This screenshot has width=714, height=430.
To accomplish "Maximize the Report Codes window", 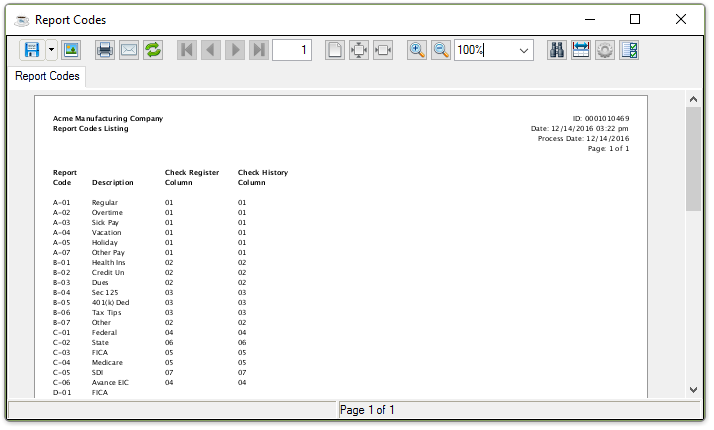I will [635, 19].
